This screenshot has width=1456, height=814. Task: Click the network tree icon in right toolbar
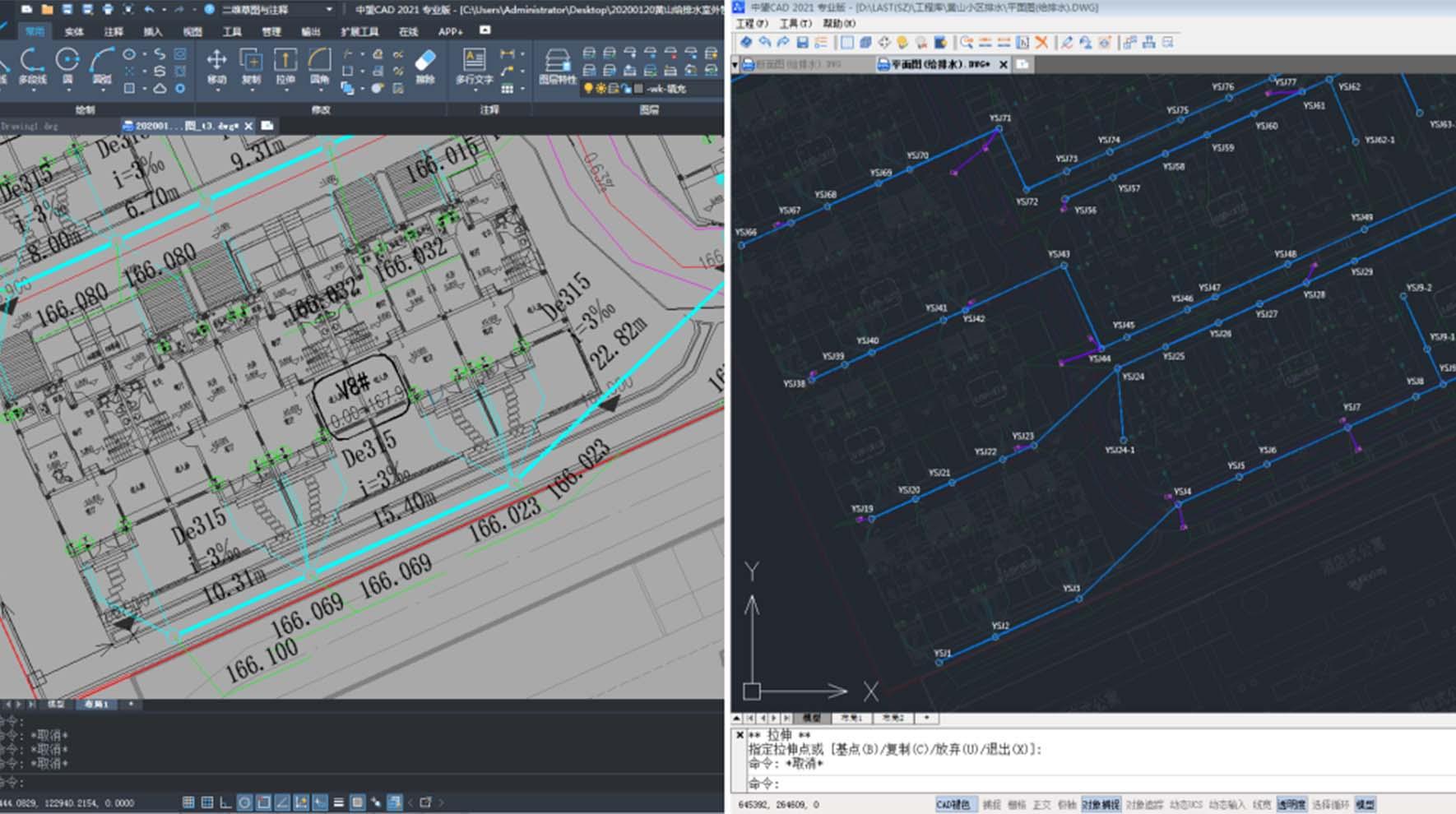[x=1149, y=42]
